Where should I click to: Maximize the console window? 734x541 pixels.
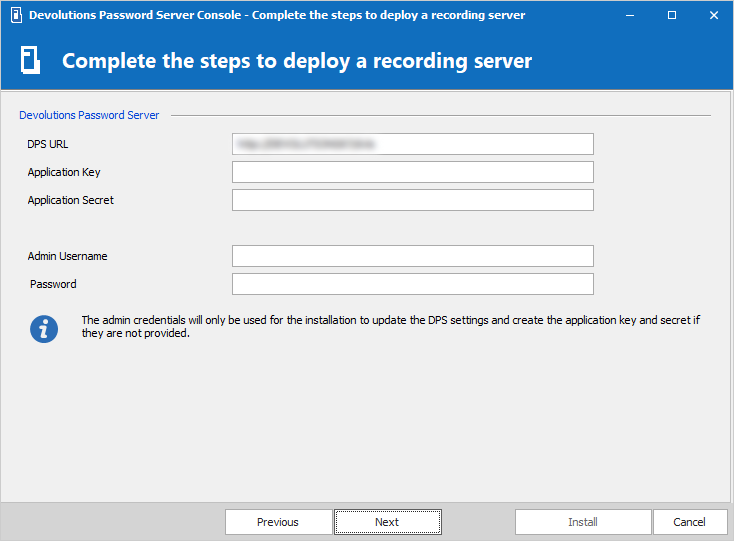click(672, 16)
